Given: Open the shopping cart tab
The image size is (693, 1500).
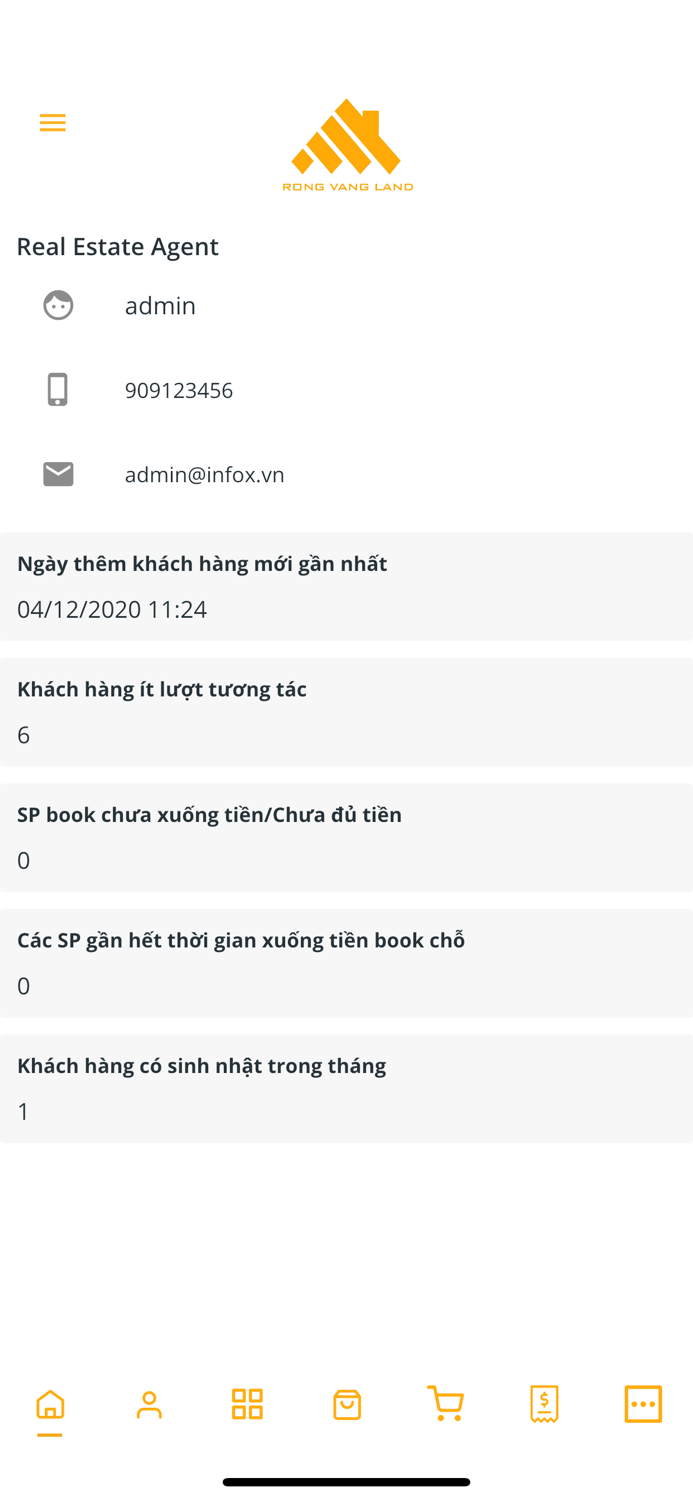Looking at the screenshot, I should pos(445,1404).
